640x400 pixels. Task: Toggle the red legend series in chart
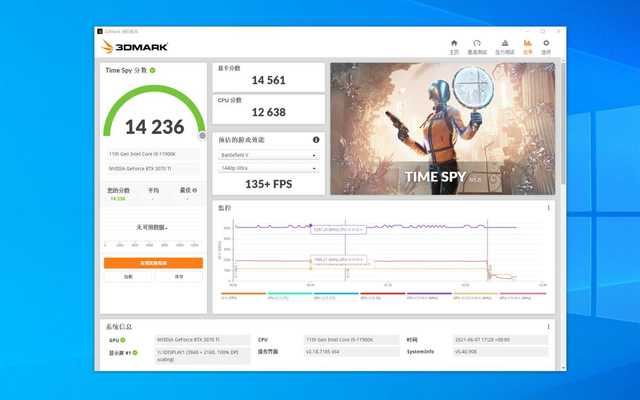coord(382,296)
